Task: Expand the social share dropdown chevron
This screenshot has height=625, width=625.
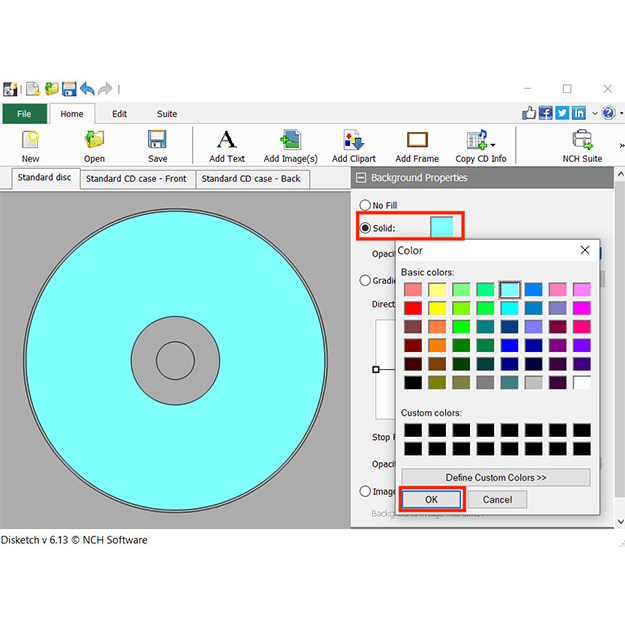Action: pos(595,114)
